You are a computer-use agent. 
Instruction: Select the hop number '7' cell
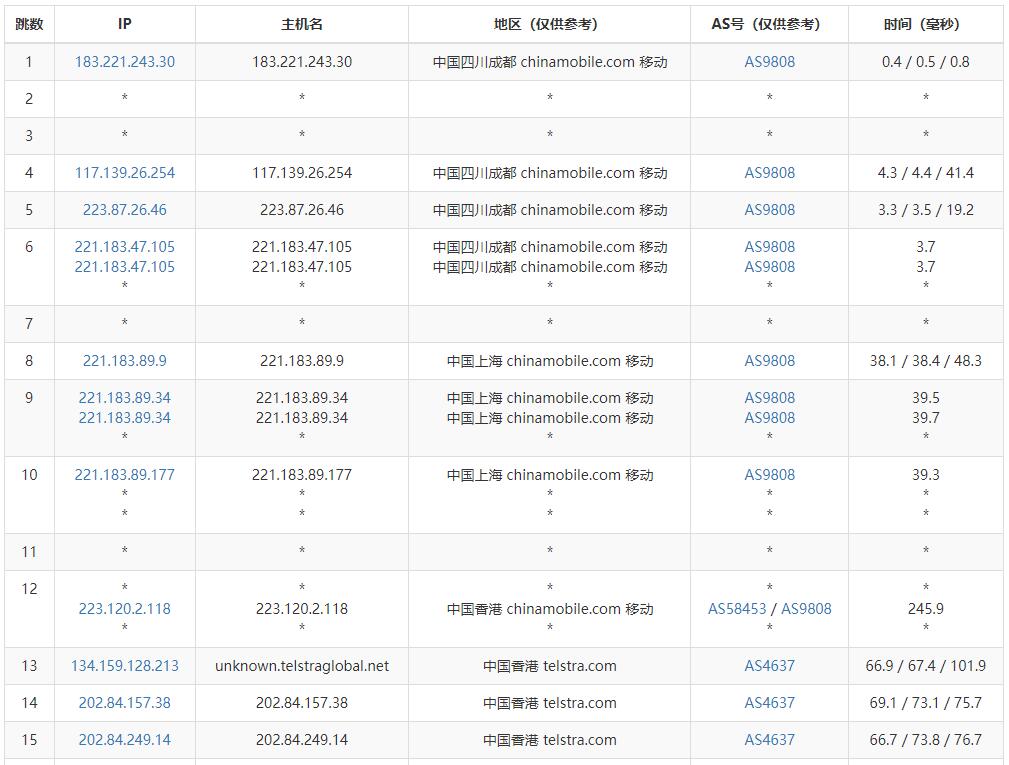click(x=29, y=324)
